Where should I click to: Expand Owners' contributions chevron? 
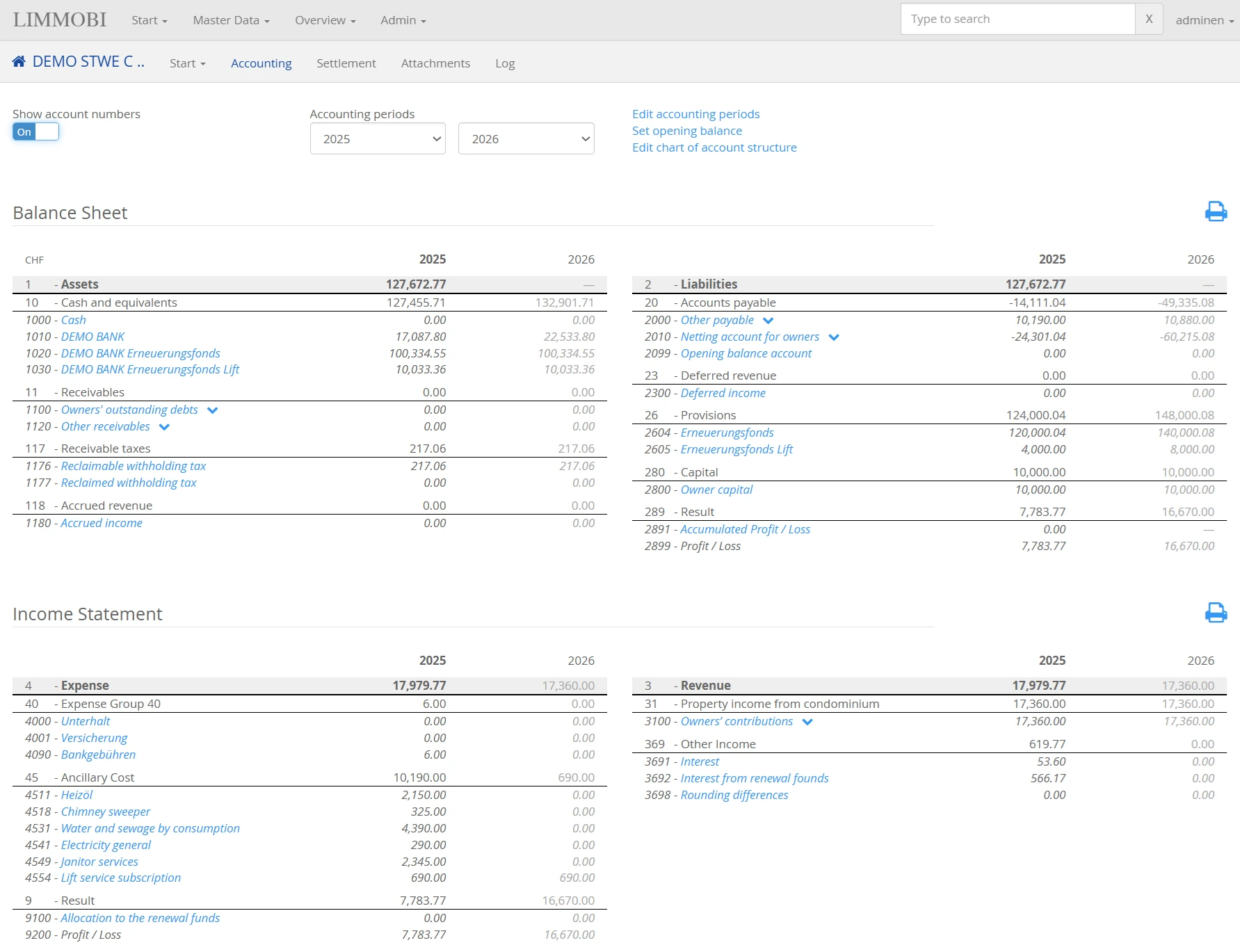[807, 722]
